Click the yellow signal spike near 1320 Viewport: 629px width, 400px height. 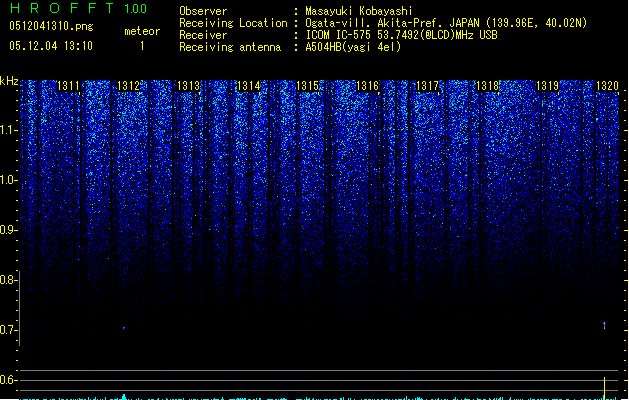tap(605, 388)
